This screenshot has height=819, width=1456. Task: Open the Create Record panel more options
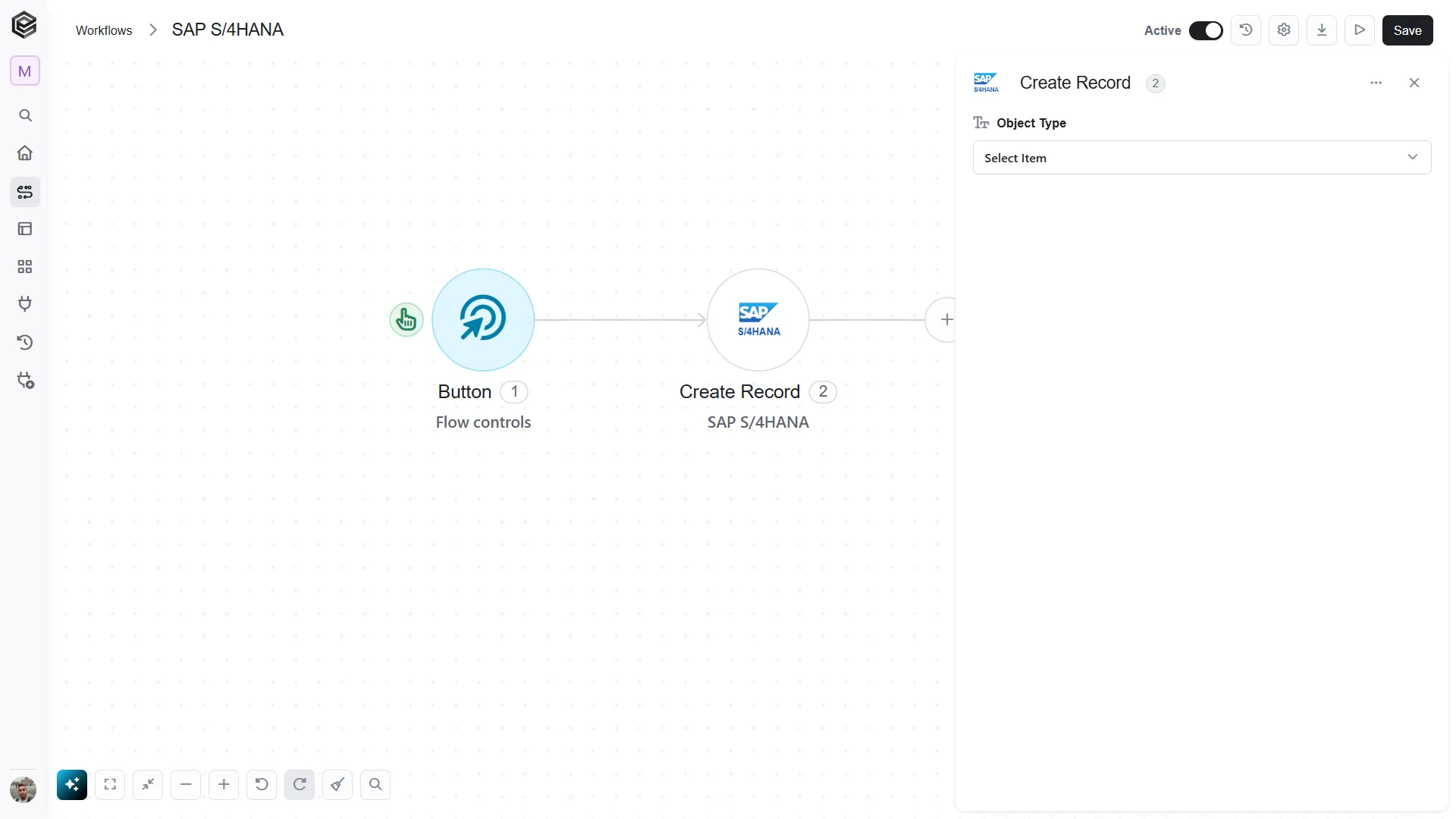coord(1376,83)
